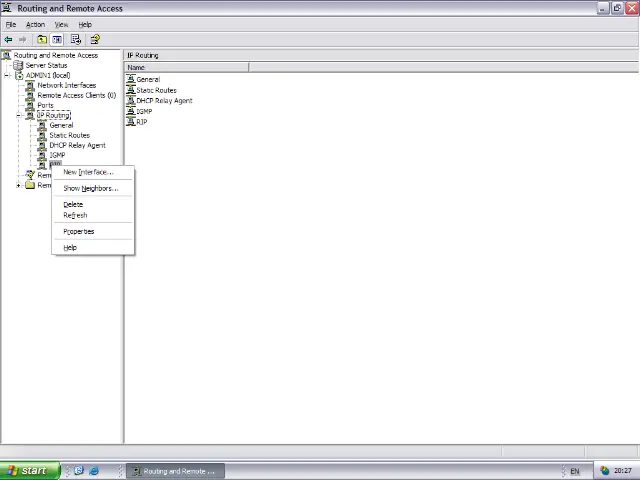The height and width of the screenshot is (480, 640).
Task: Open the Action menu
Action: [36, 24]
